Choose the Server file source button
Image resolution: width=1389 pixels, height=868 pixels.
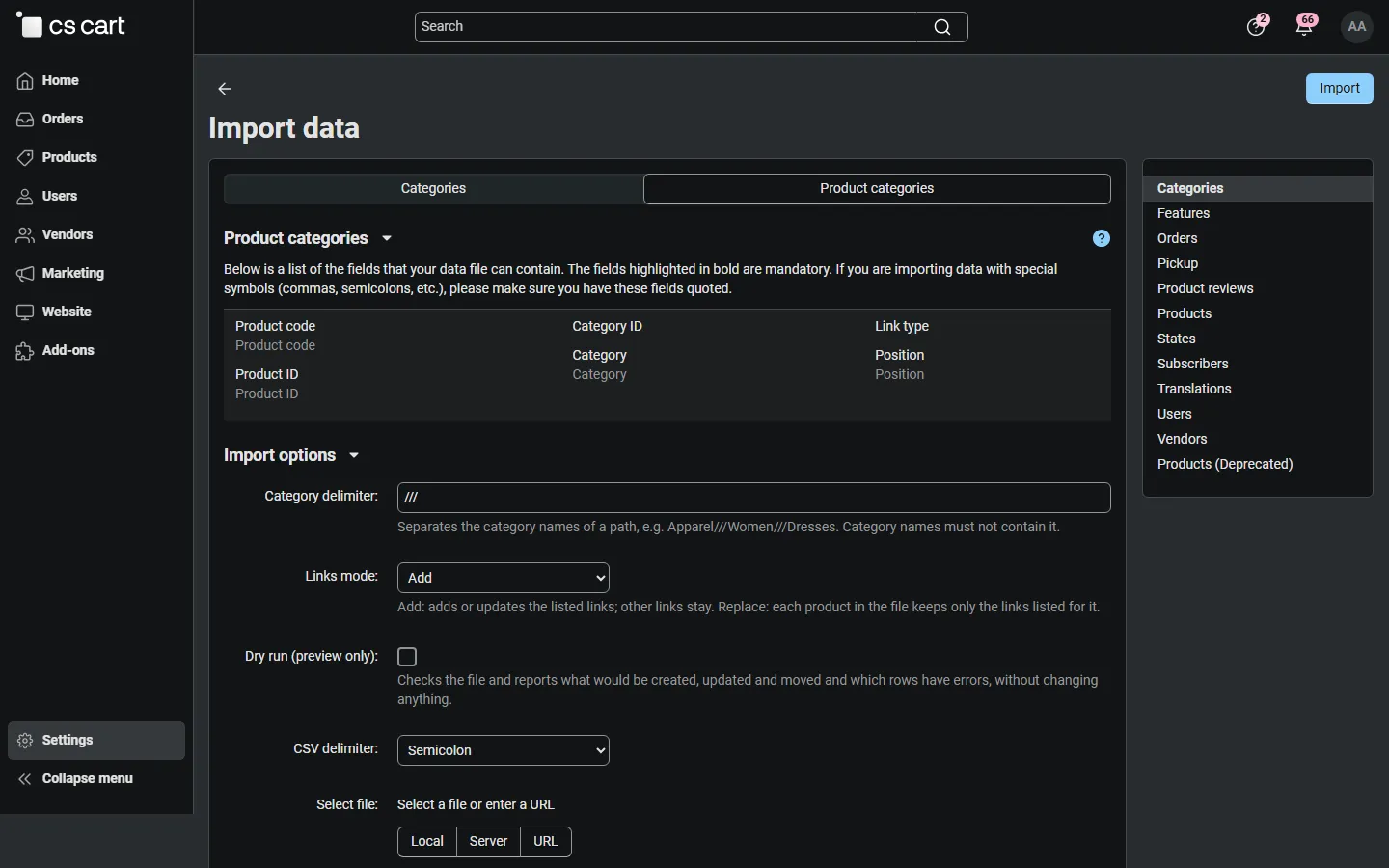click(x=488, y=842)
